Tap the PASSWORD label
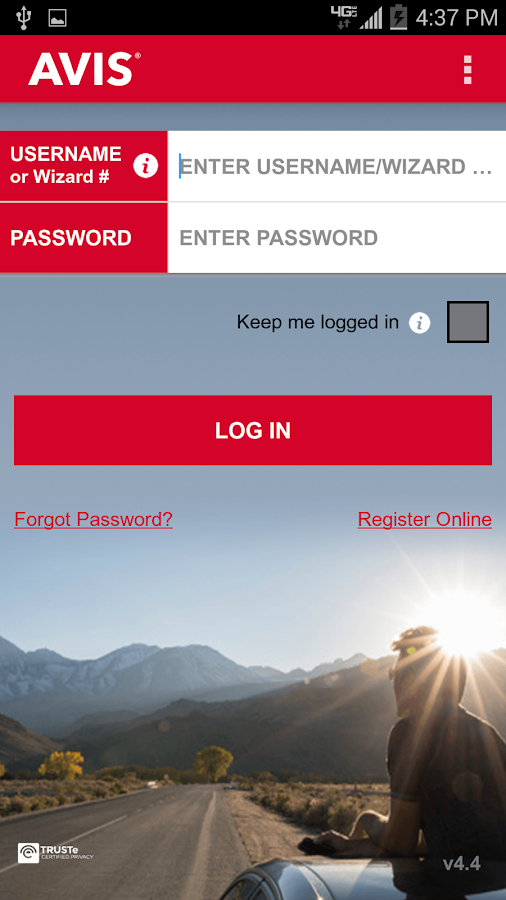Screen dimensions: 506x900 point(71,238)
